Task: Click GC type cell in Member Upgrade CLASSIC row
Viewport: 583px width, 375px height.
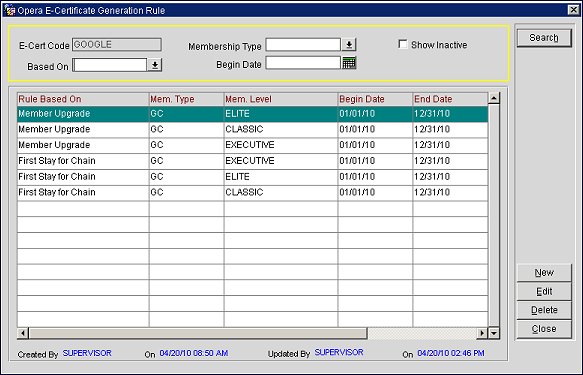Action: [x=186, y=129]
